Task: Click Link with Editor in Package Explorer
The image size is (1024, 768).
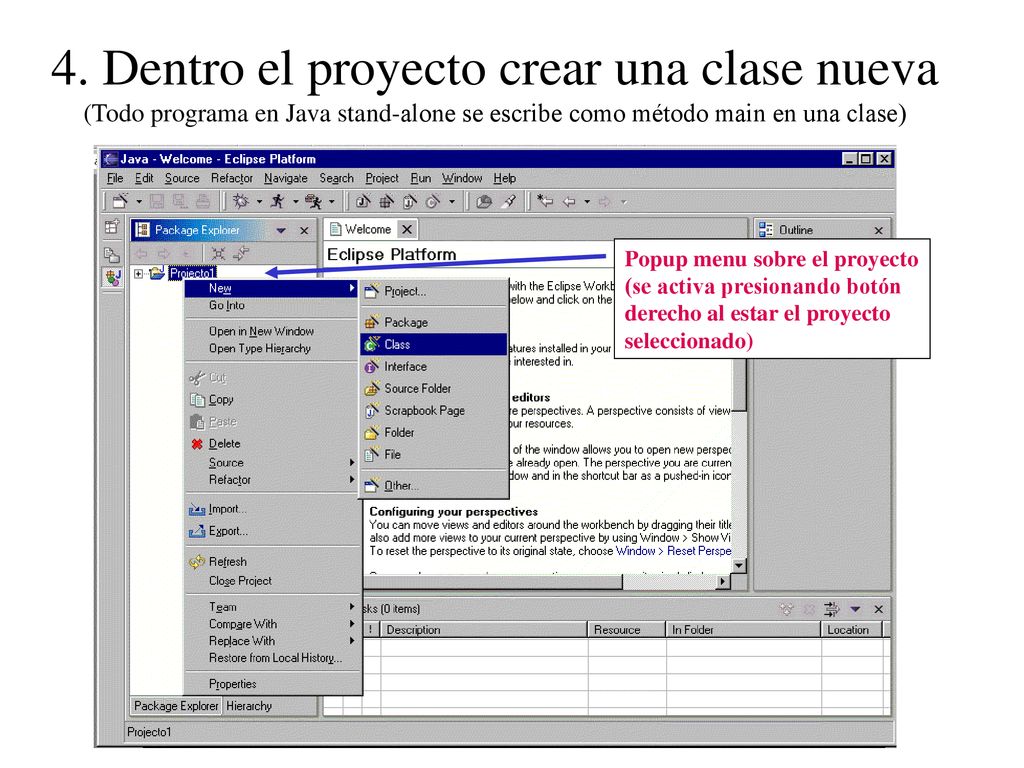Action: coord(240,253)
